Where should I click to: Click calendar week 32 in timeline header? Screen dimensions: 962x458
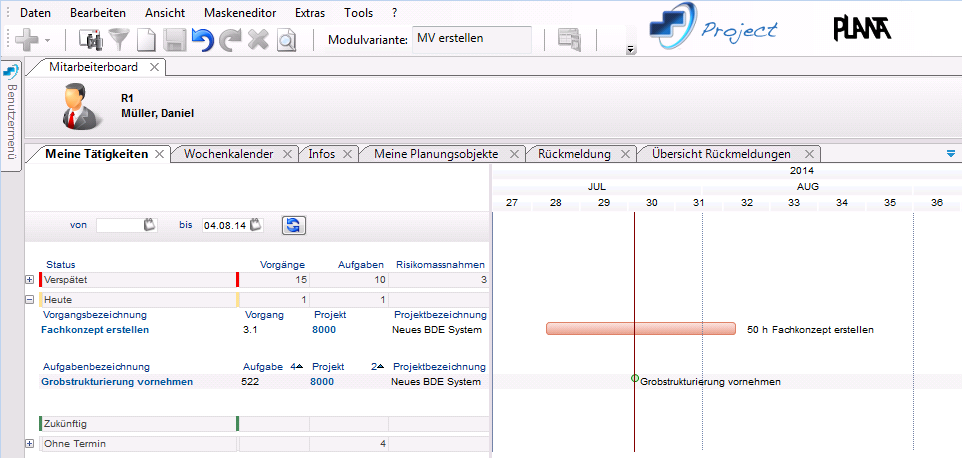tap(747, 203)
